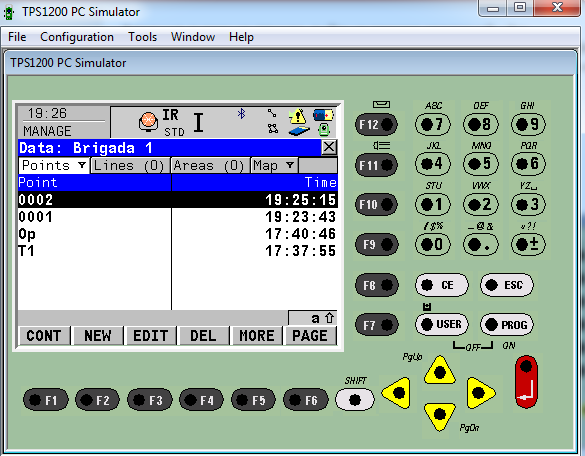Click numeric key 5 (MNO)
The height and width of the screenshot is (456, 585).
(481, 164)
